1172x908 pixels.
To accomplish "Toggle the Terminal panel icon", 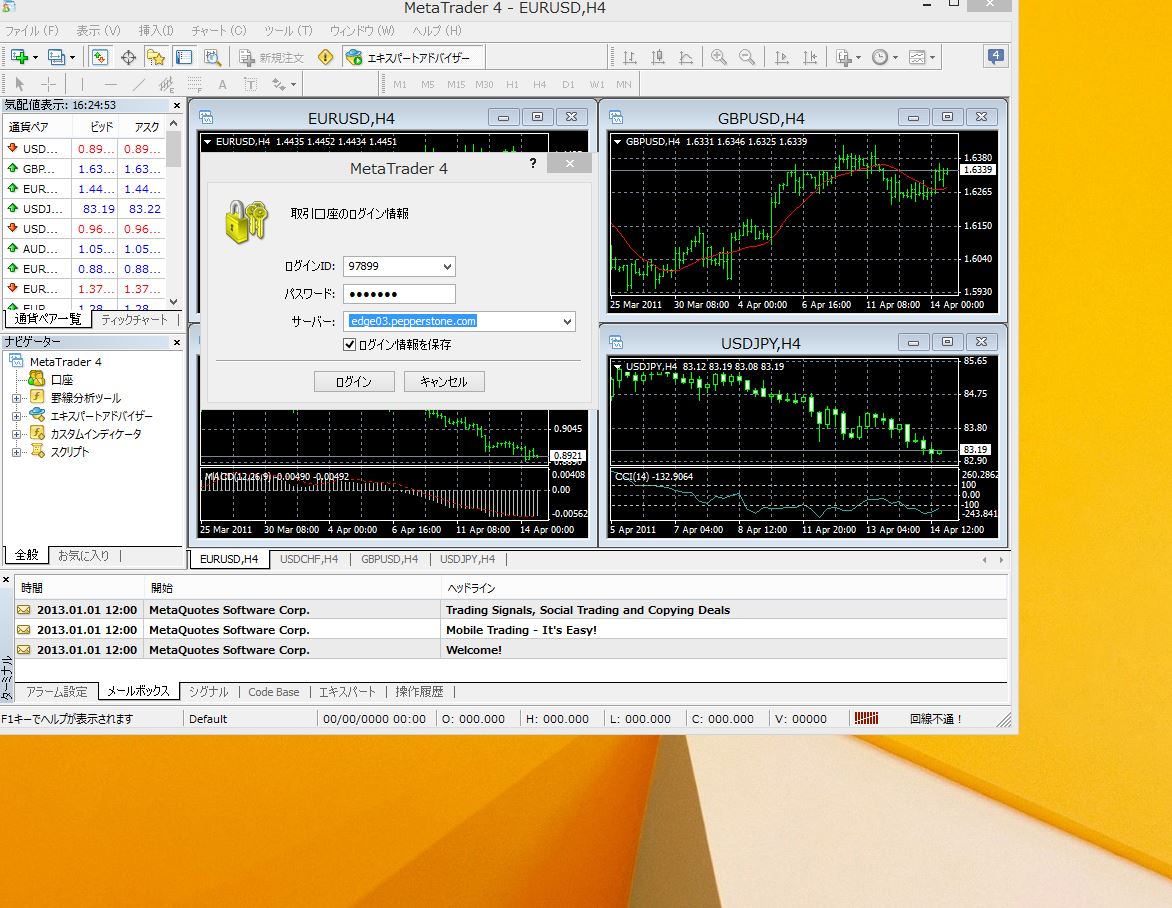I will (183, 57).
